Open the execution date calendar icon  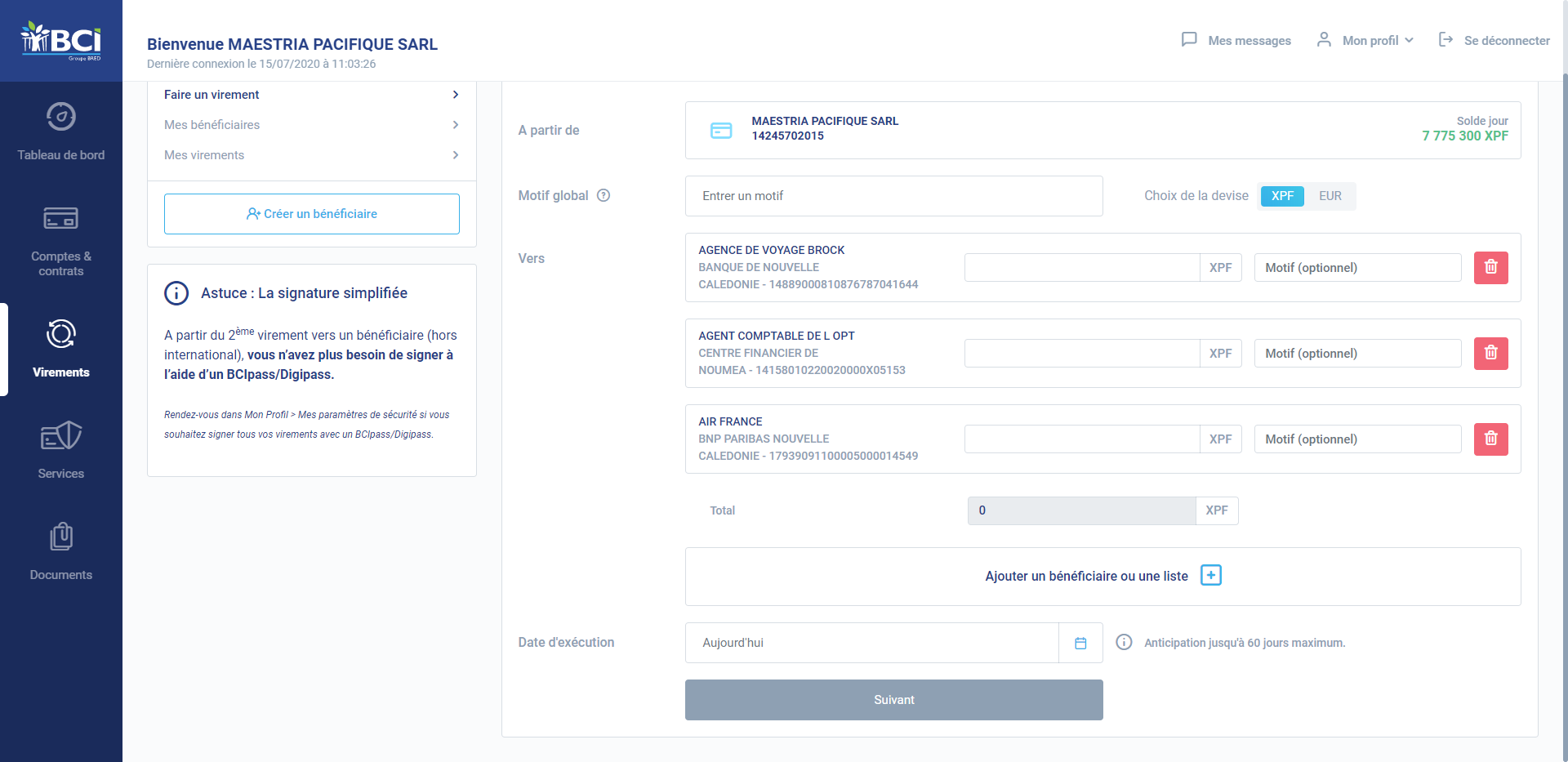tap(1080, 644)
